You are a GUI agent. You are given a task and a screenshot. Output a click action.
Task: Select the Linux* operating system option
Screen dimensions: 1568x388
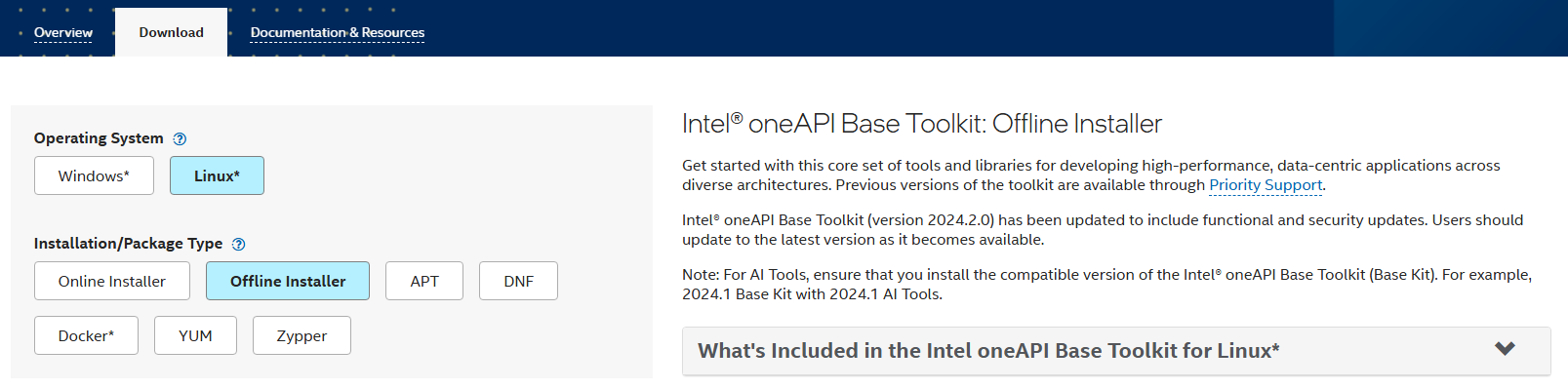click(217, 175)
